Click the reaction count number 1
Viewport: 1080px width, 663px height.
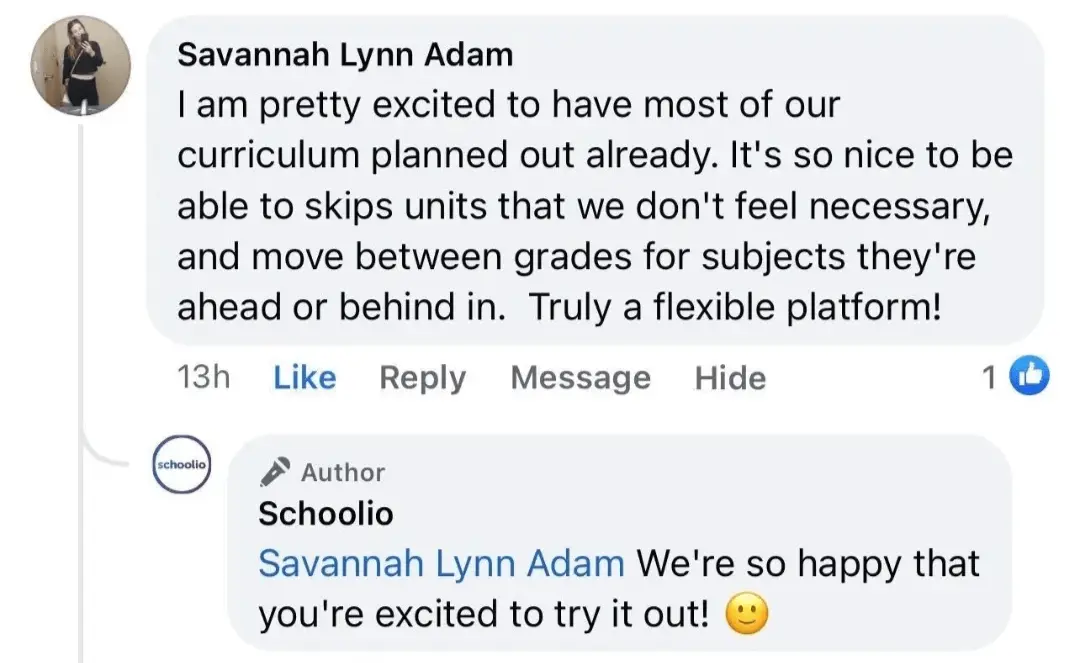point(988,377)
